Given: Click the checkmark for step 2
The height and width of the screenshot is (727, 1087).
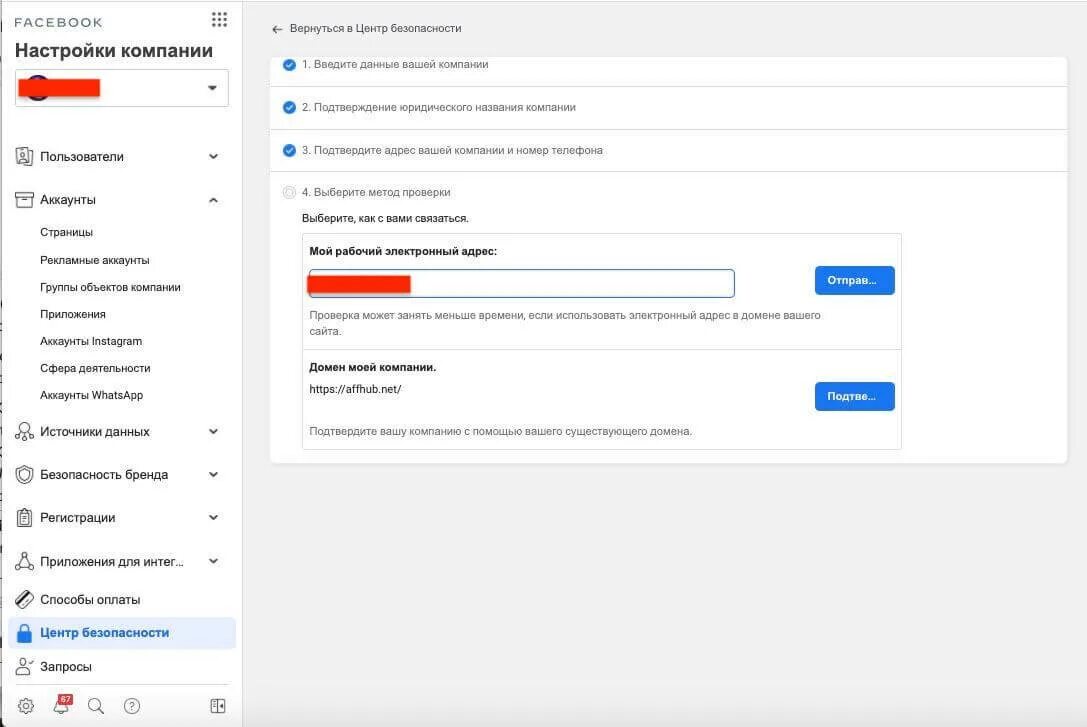Looking at the screenshot, I should pos(289,107).
